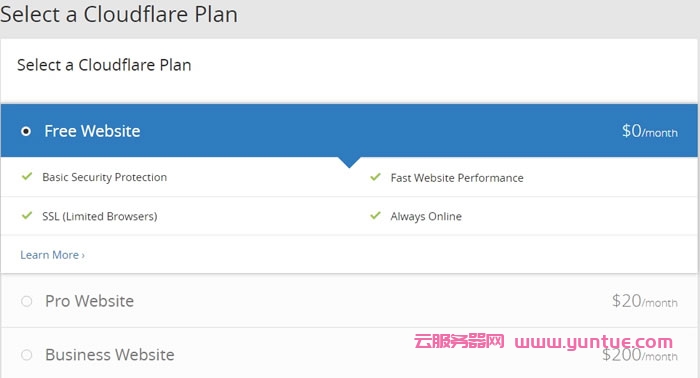The height and width of the screenshot is (378, 700).
Task: Click the $200/month price on Business plan
Action: [x=640, y=355]
